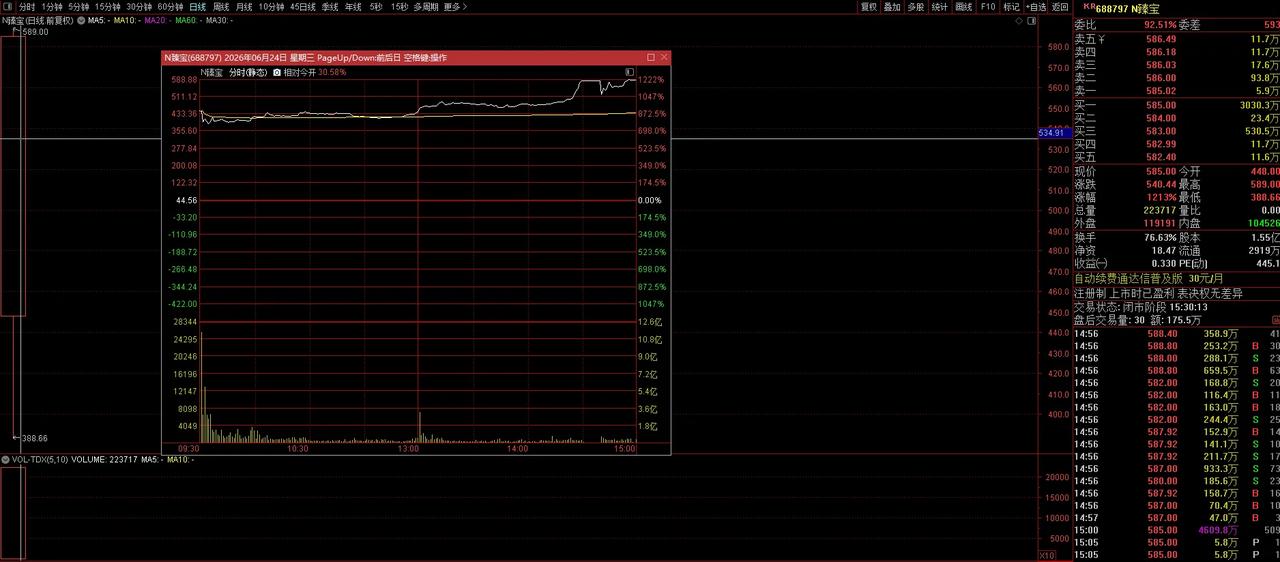The width and height of the screenshot is (1280, 562).
Task: Click the 买一 bid row at 585.00
Action: tap(1176, 105)
